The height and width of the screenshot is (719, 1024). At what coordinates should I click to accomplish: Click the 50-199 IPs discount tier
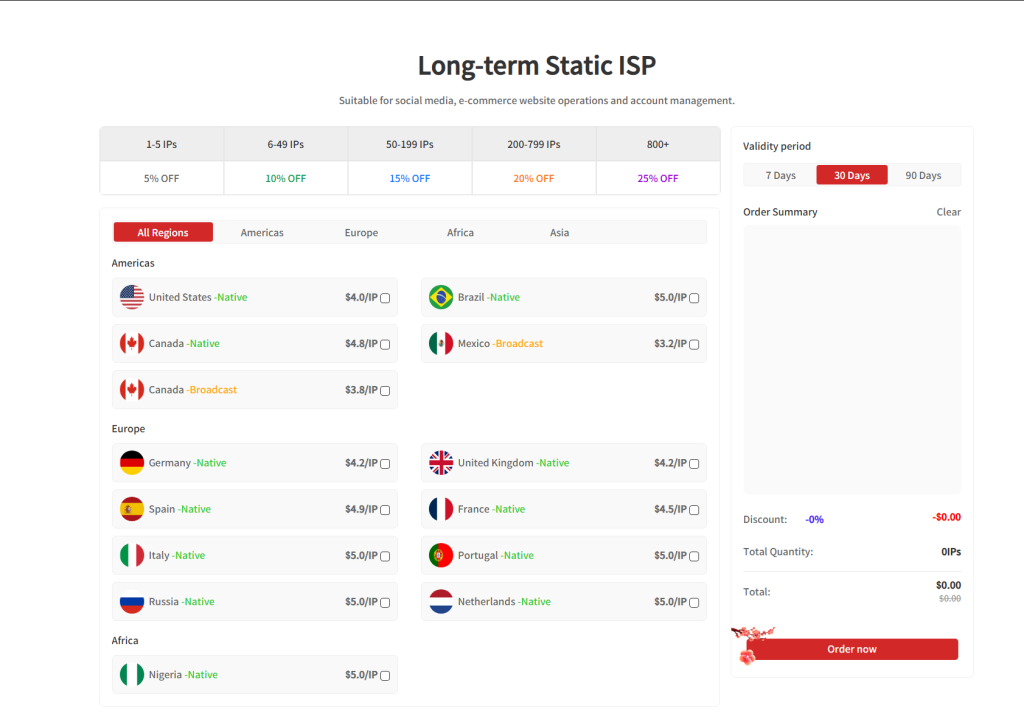click(409, 144)
